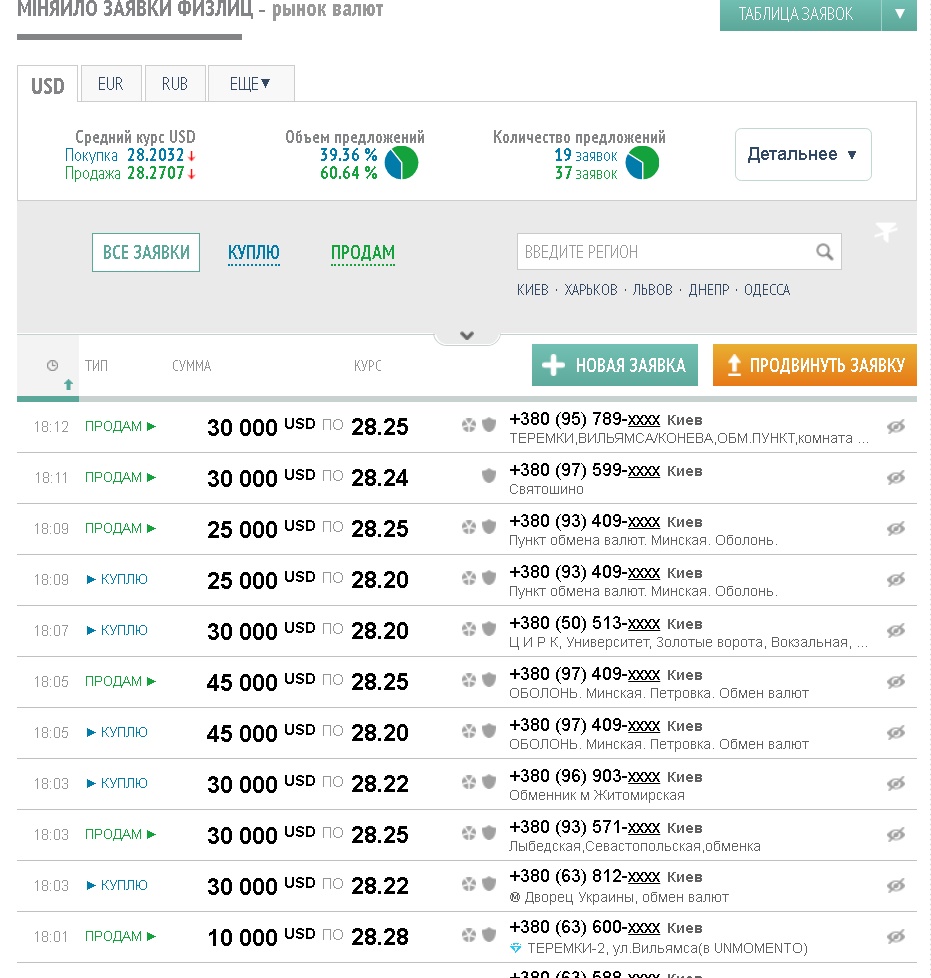Click the clock icon in the table header
Screen dimensions: 931x978
coord(53,366)
